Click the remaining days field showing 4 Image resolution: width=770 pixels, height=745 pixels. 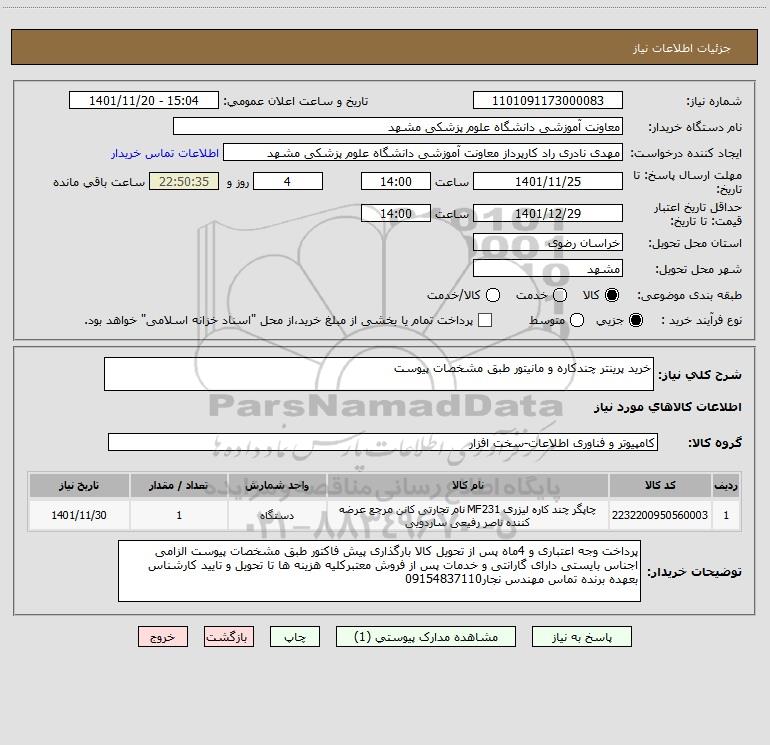coord(288,181)
